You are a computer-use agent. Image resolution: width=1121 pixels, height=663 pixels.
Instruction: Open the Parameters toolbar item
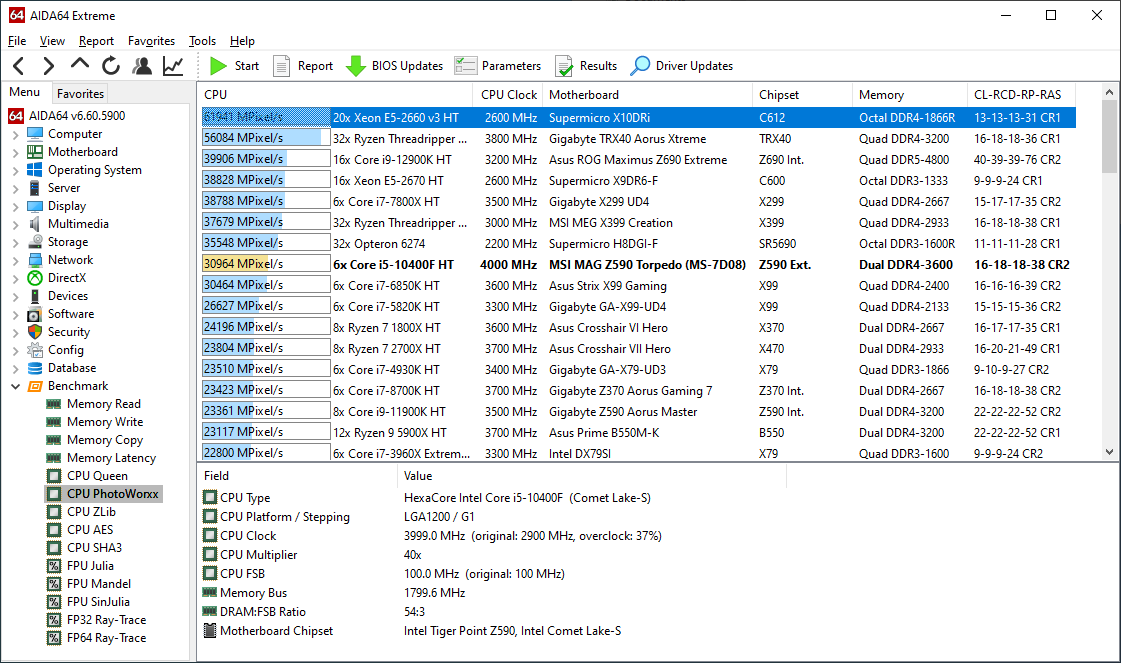(498, 66)
